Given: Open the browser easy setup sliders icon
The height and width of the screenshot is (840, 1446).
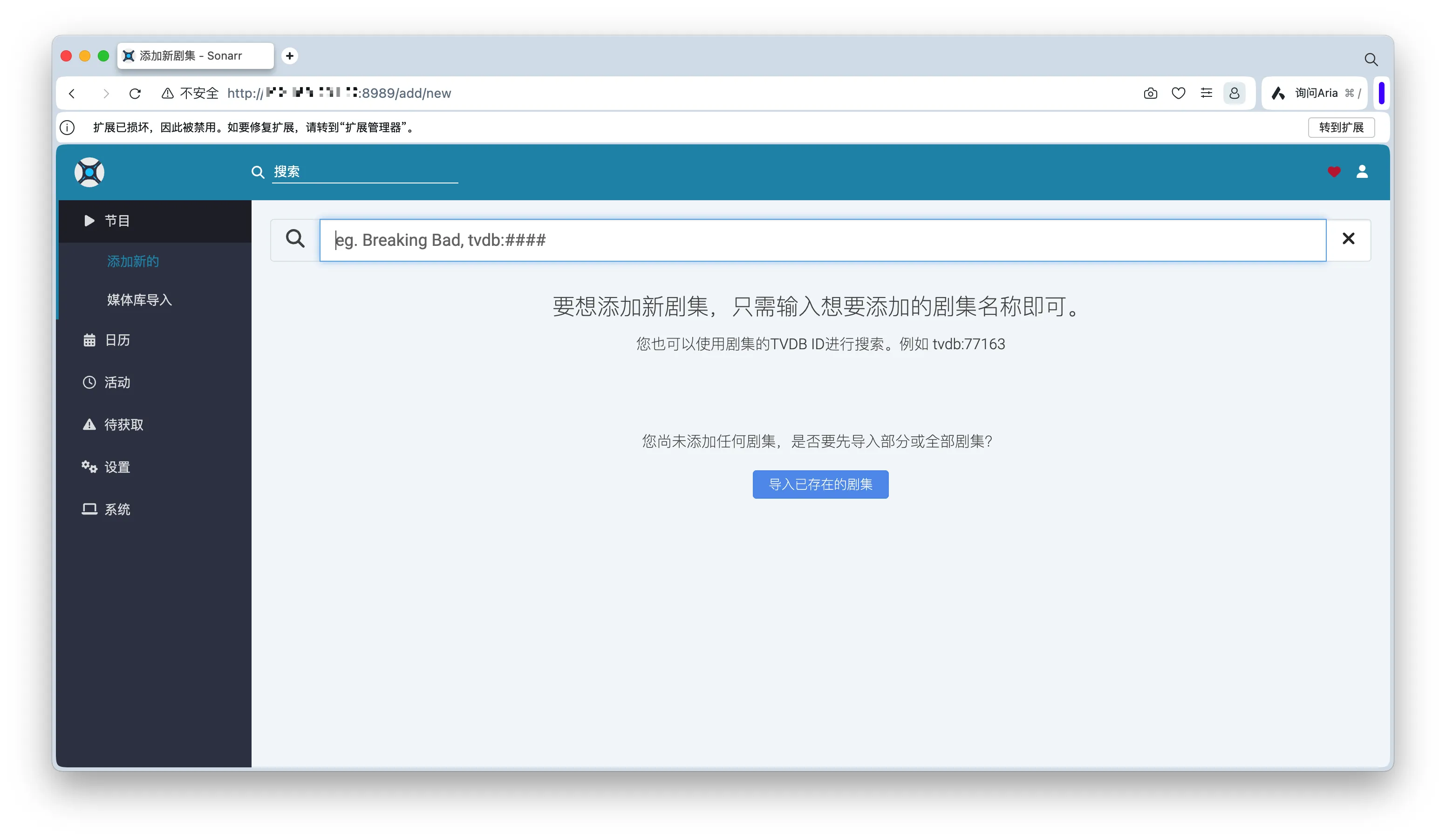Looking at the screenshot, I should click(1206, 94).
